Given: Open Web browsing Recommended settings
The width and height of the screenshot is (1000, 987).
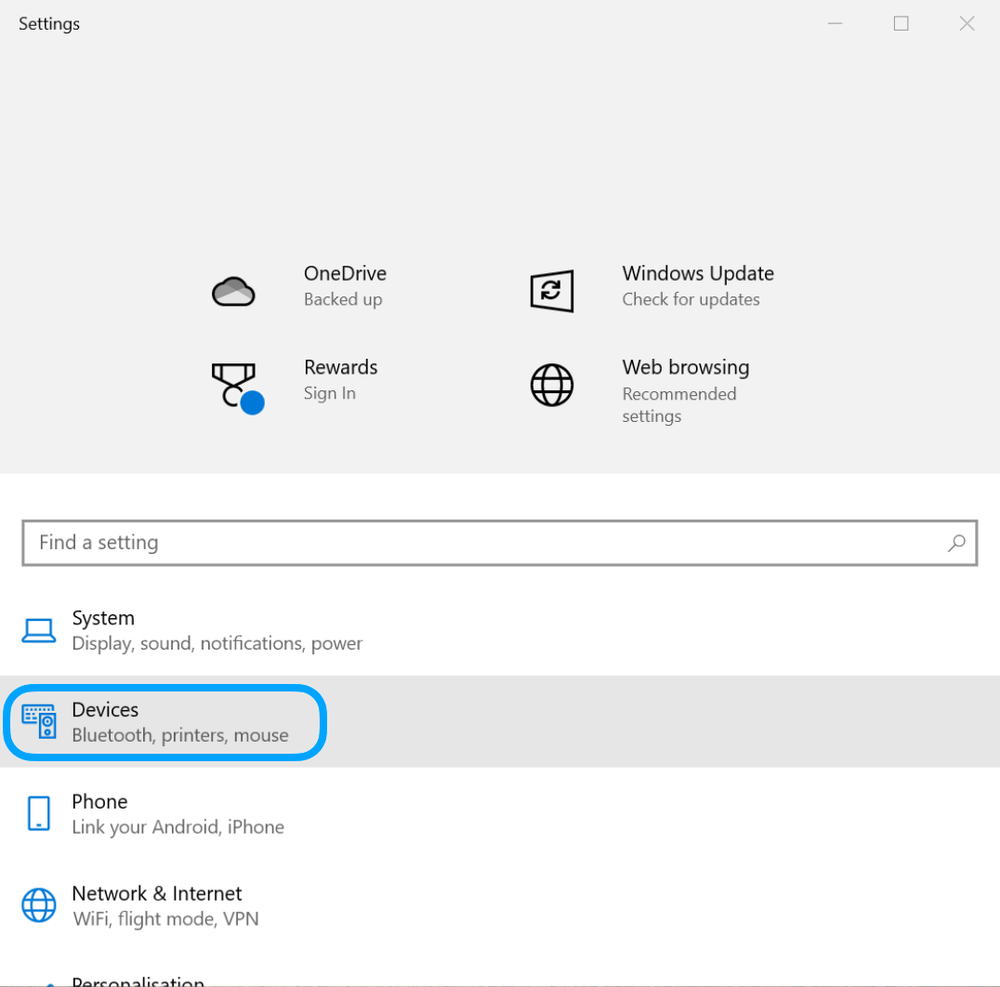Looking at the screenshot, I should pos(678,404).
